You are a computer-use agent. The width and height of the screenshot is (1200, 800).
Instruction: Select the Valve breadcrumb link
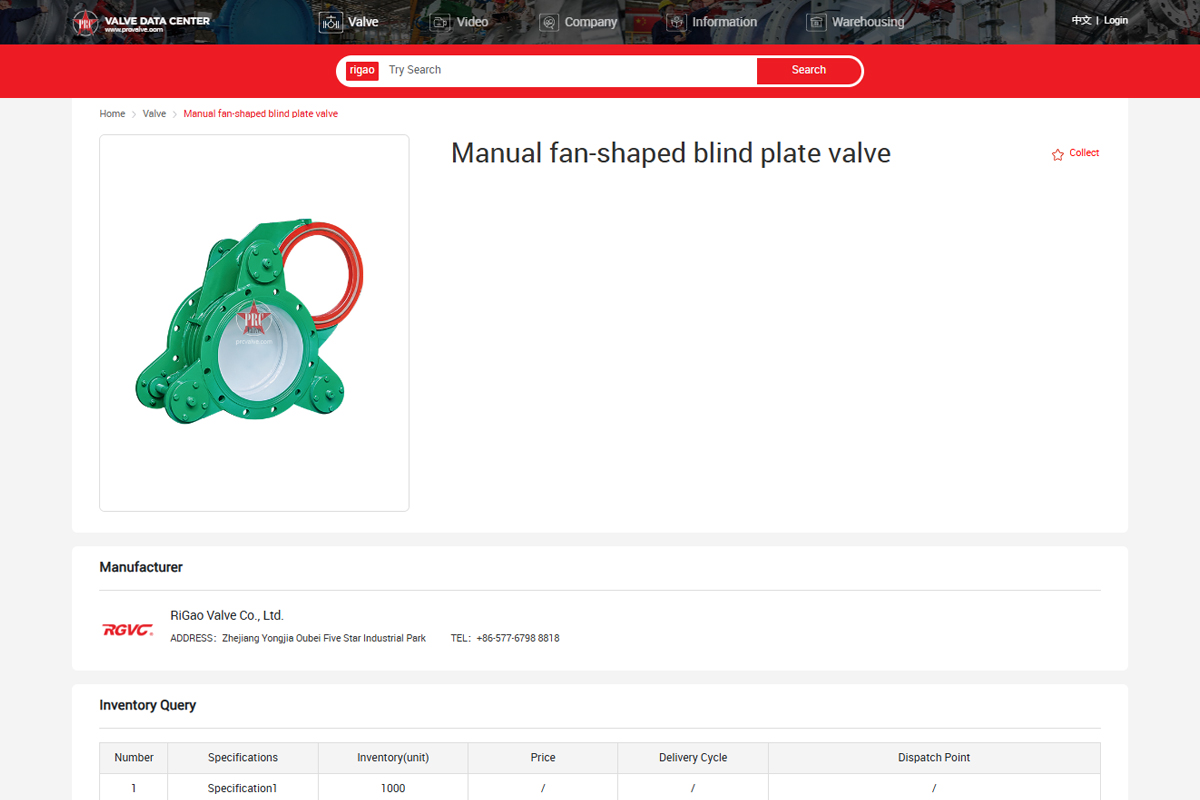pos(154,114)
